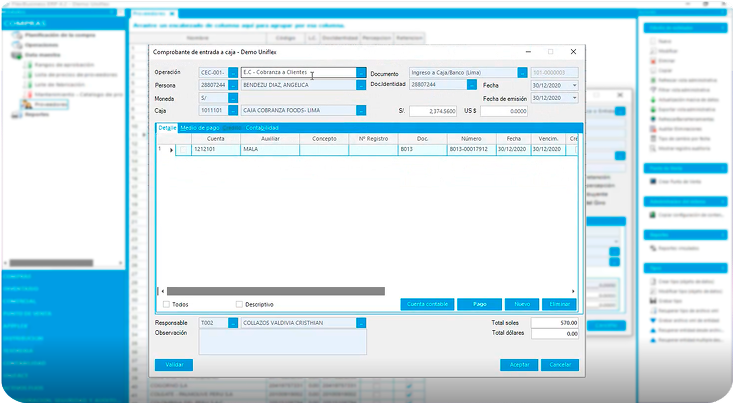Screen dimensions: 735x403
Task: Enable the Todos checkbox
Action: pos(166,304)
